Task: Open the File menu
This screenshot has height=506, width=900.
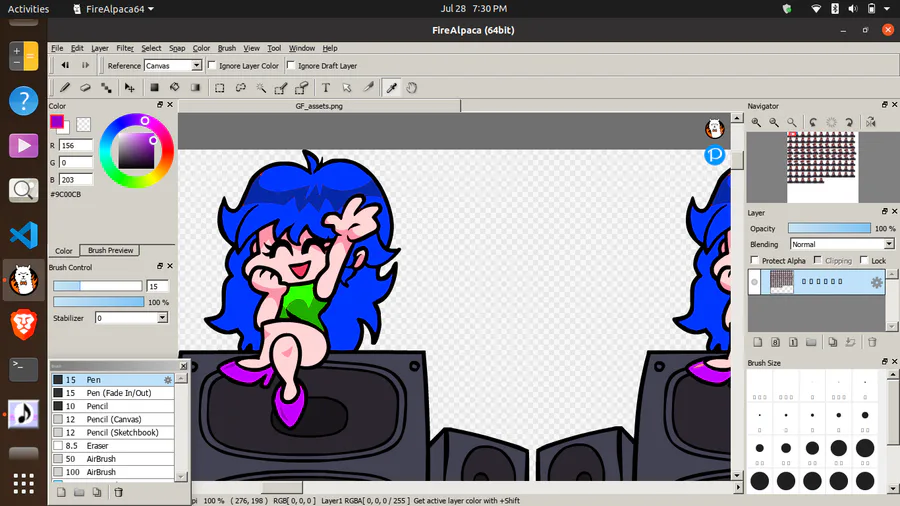Action: coord(57,48)
